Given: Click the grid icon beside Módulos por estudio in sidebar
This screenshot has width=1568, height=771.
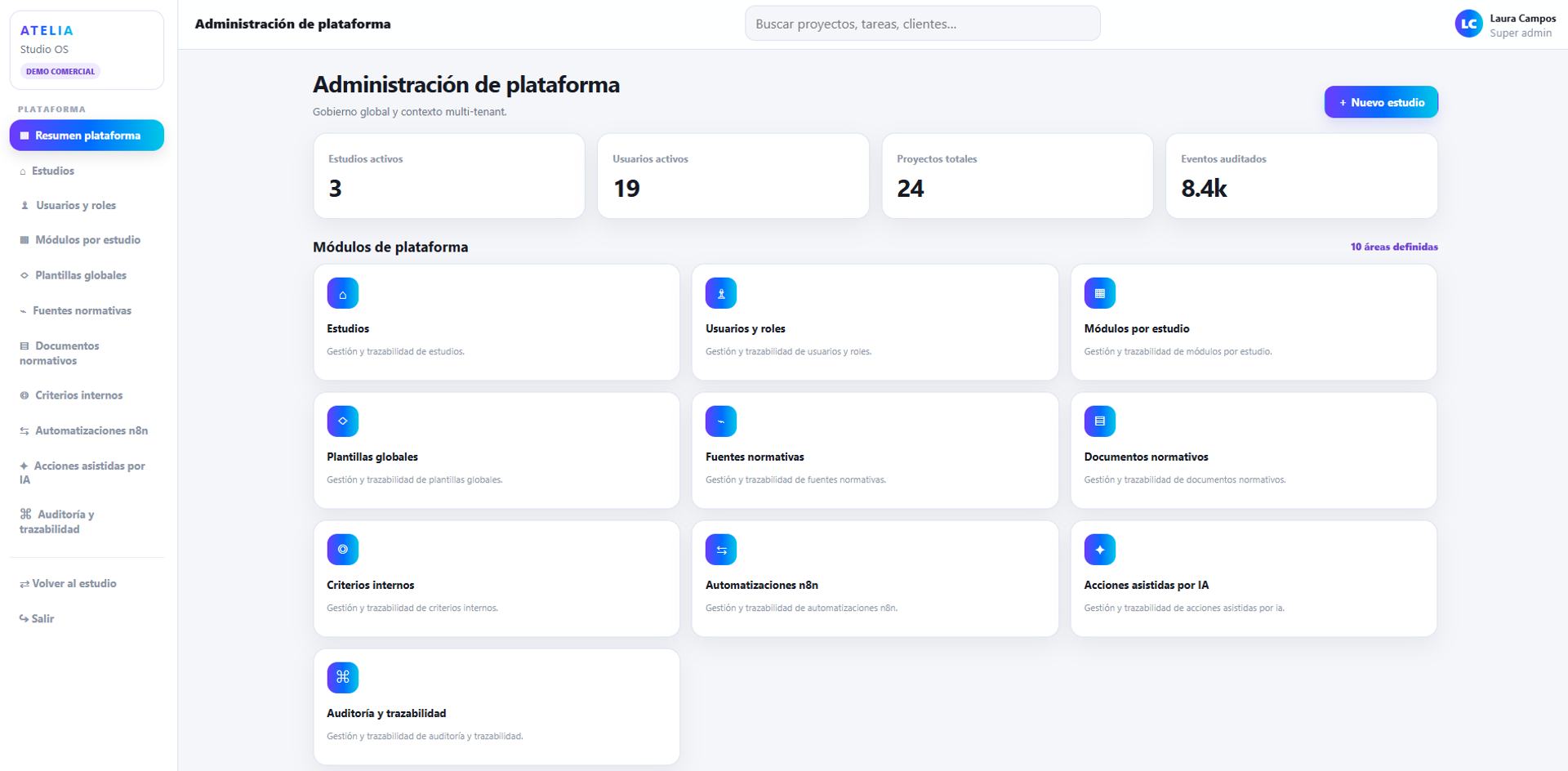Looking at the screenshot, I should [x=24, y=240].
